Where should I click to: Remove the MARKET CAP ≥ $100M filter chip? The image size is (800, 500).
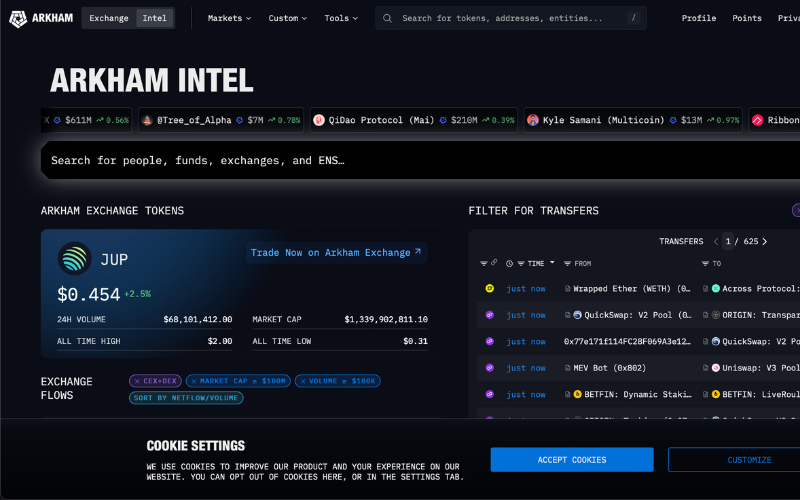click(x=194, y=381)
